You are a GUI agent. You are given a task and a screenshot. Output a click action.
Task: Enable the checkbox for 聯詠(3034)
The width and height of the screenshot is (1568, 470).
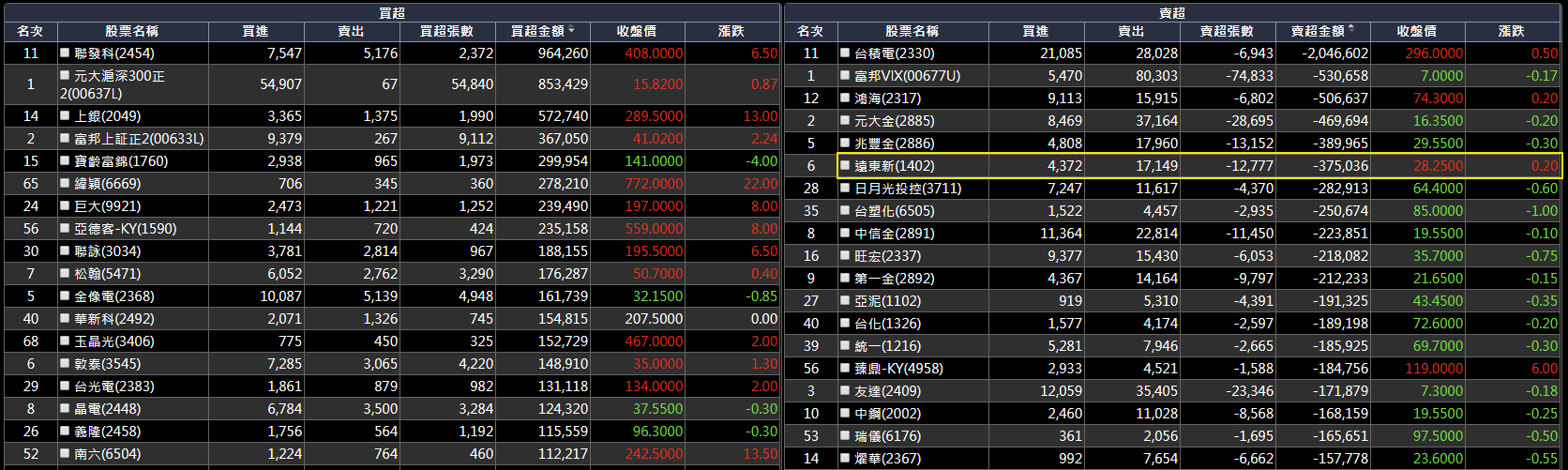tap(65, 251)
